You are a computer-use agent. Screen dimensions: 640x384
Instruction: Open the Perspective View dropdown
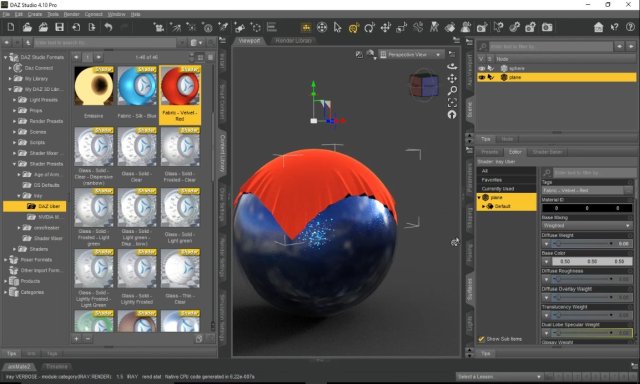(411, 54)
